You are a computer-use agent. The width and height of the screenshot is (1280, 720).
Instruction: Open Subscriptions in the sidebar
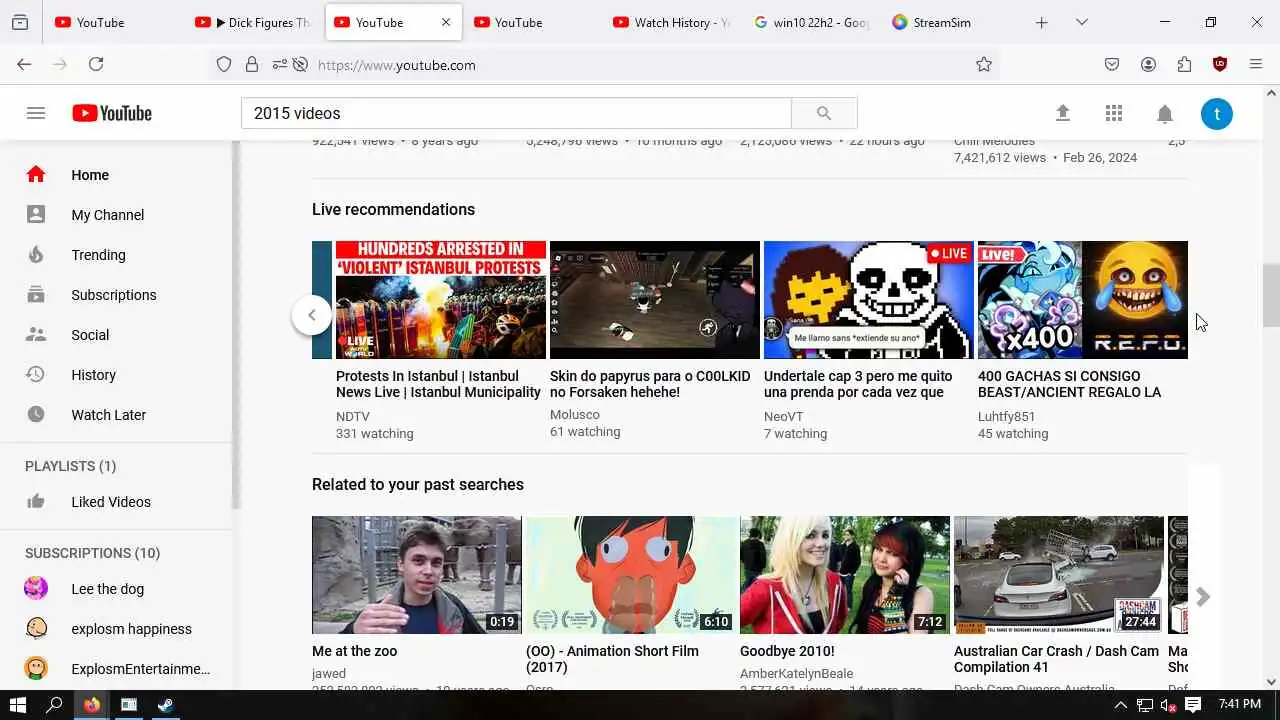point(116,295)
